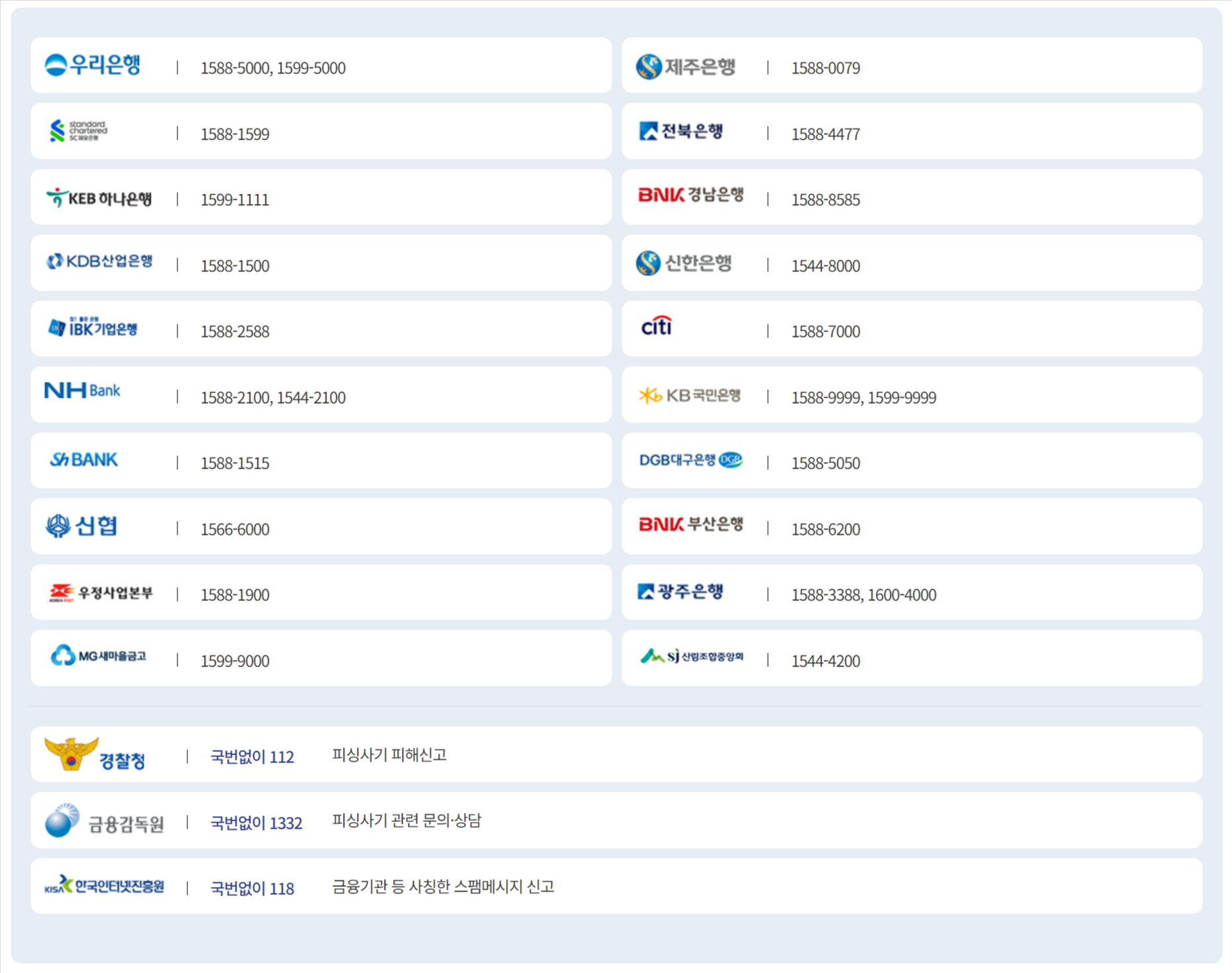Click phone number 1588-7000
The height and width of the screenshot is (973, 1232).
click(826, 332)
